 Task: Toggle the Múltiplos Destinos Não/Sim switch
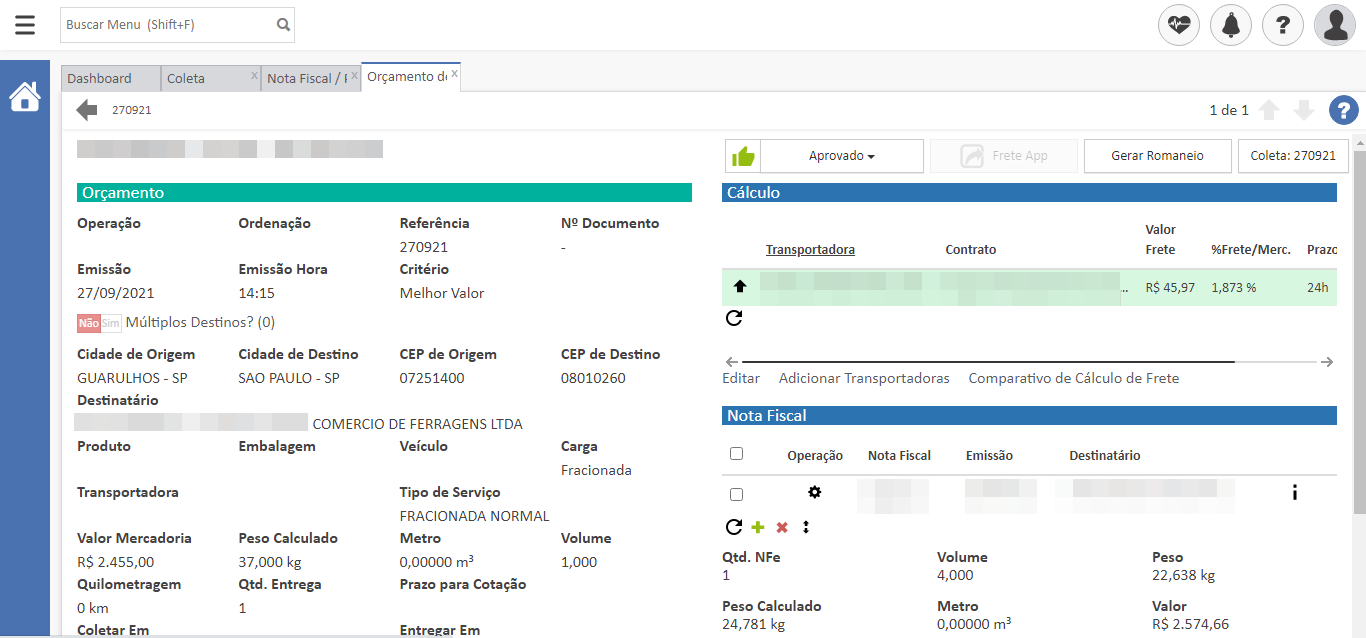[99, 323]
